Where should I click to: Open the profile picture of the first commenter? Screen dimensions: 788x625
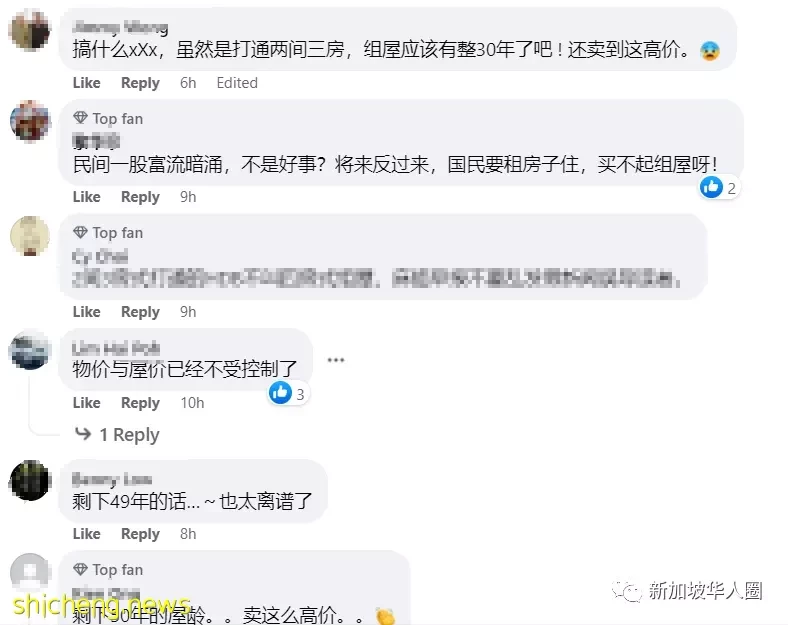pyautogui.click(x=30, y=30)
